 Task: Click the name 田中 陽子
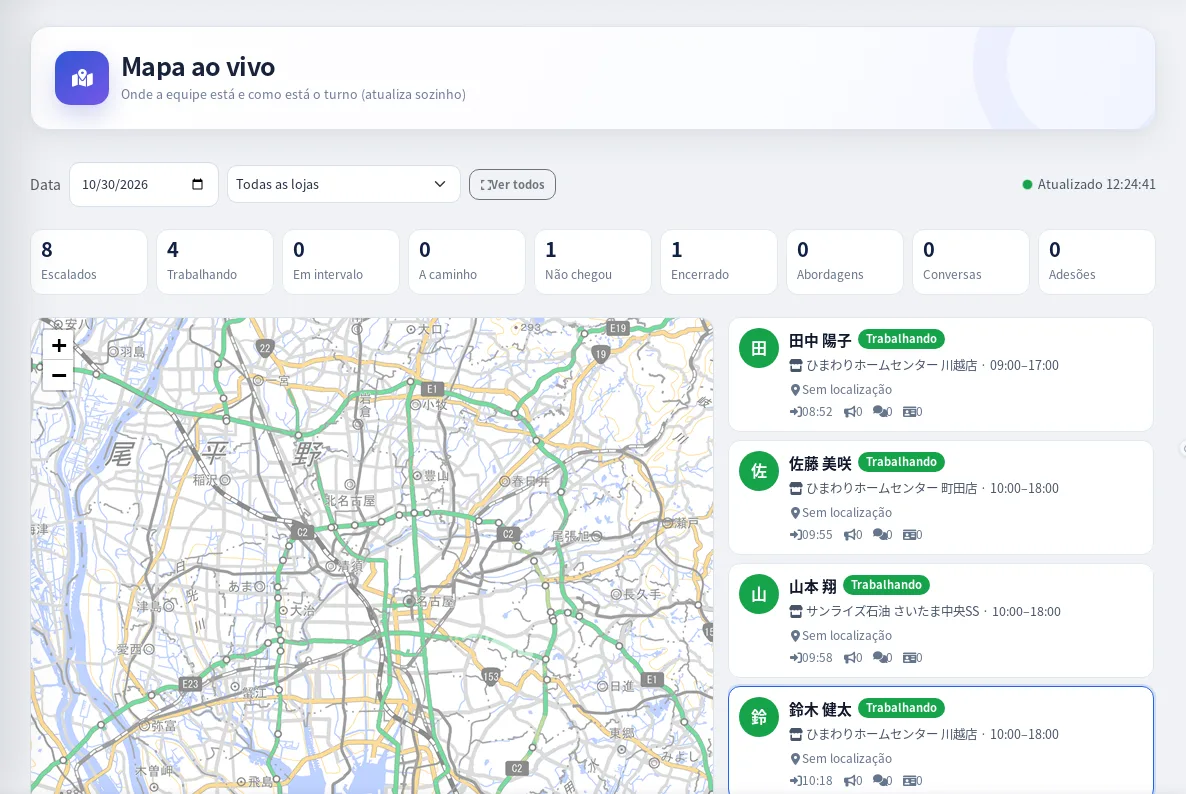(x=820, y=340)
